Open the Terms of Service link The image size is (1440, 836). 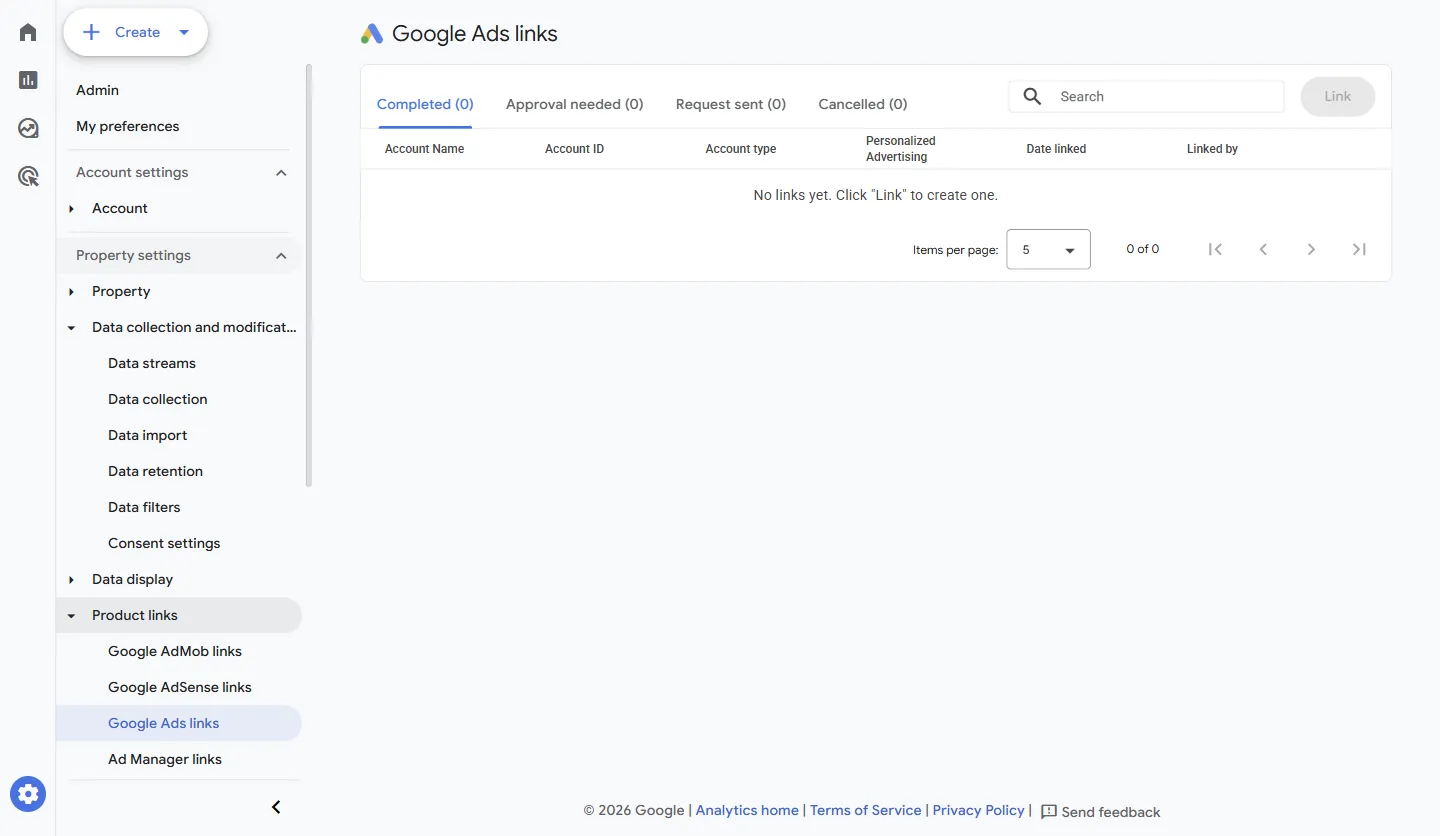[x=866, y=810]
